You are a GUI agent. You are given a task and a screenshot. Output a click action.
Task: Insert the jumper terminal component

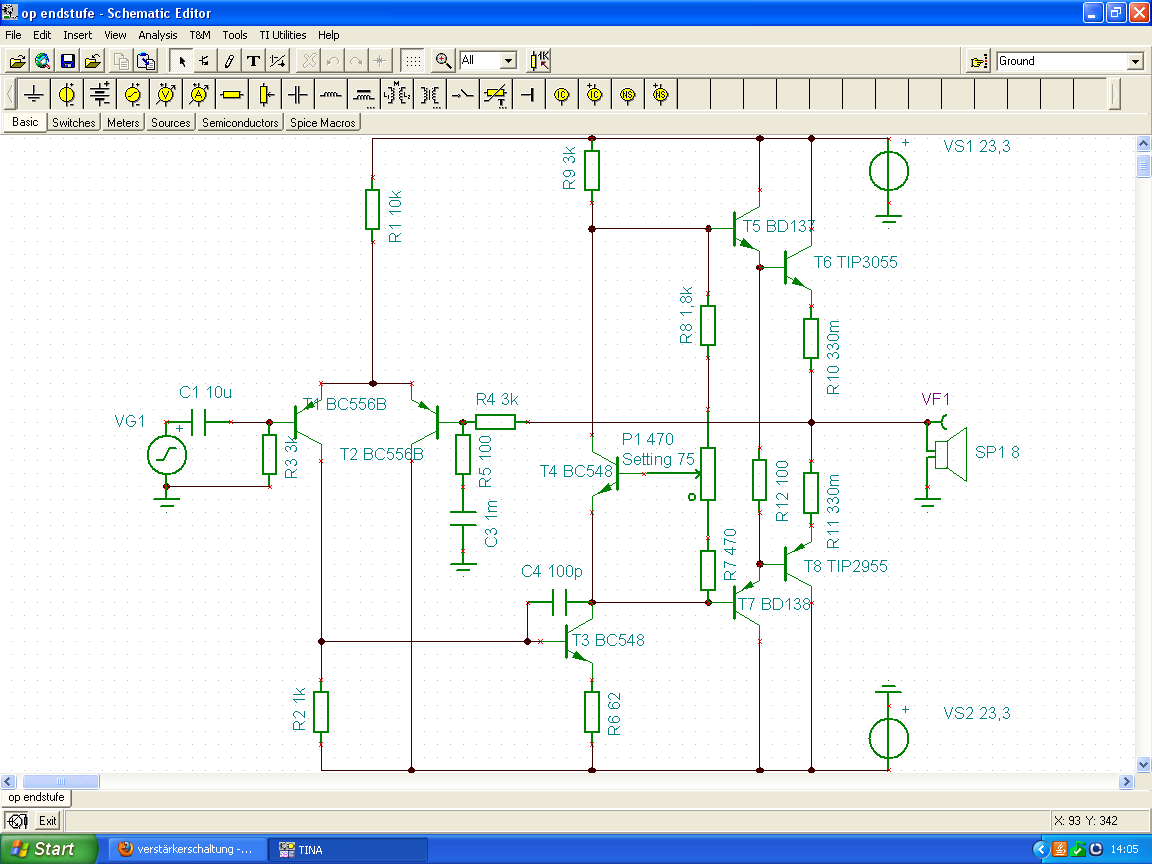(529, 95)
